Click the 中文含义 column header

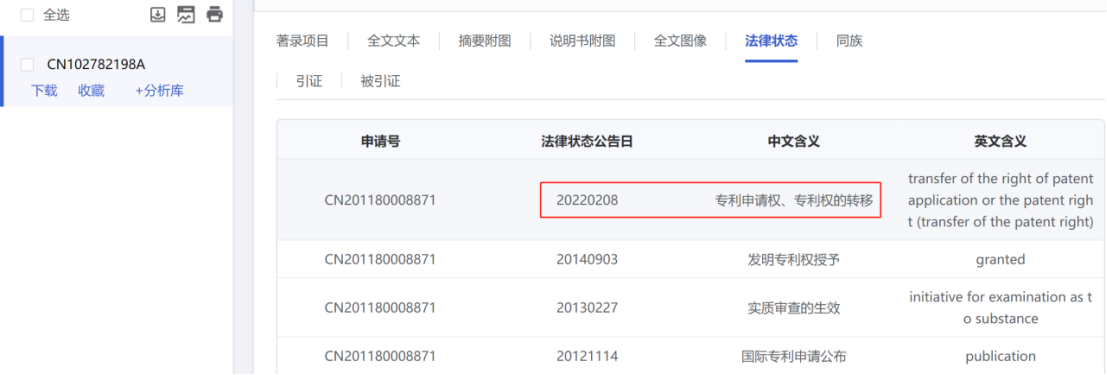[794, 141]
